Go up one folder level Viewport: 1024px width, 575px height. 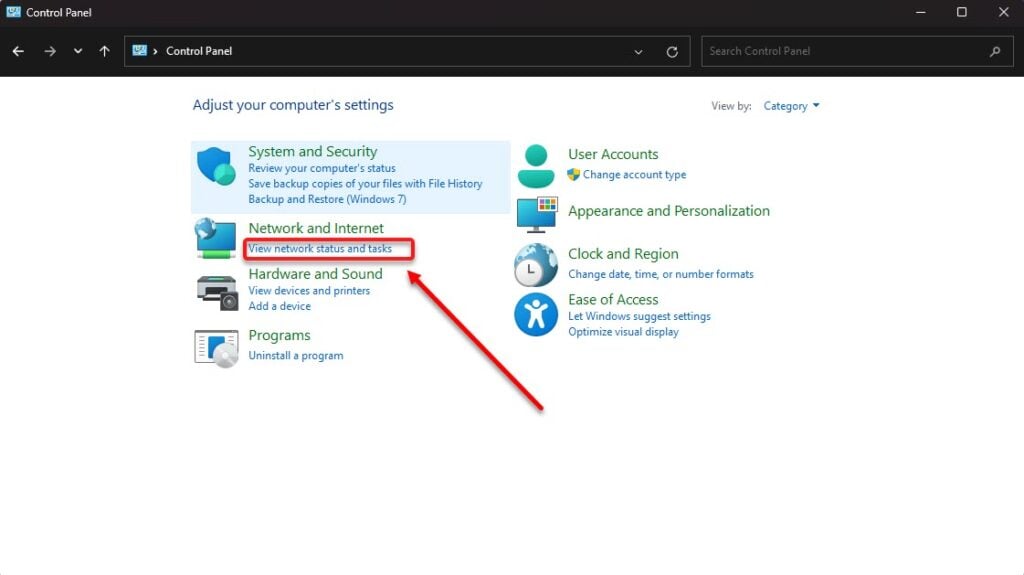105,52
